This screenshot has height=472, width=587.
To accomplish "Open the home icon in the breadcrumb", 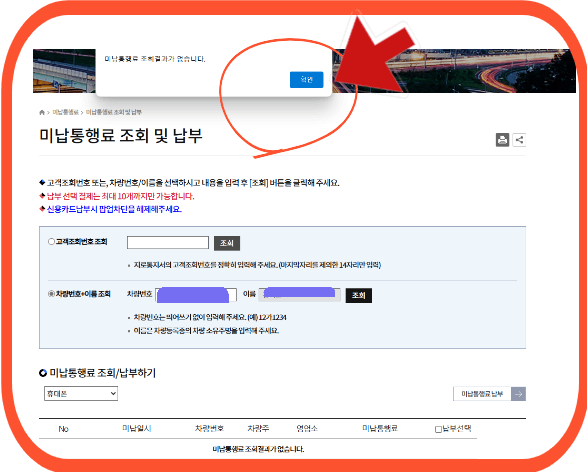I will (x=42, y=112).
